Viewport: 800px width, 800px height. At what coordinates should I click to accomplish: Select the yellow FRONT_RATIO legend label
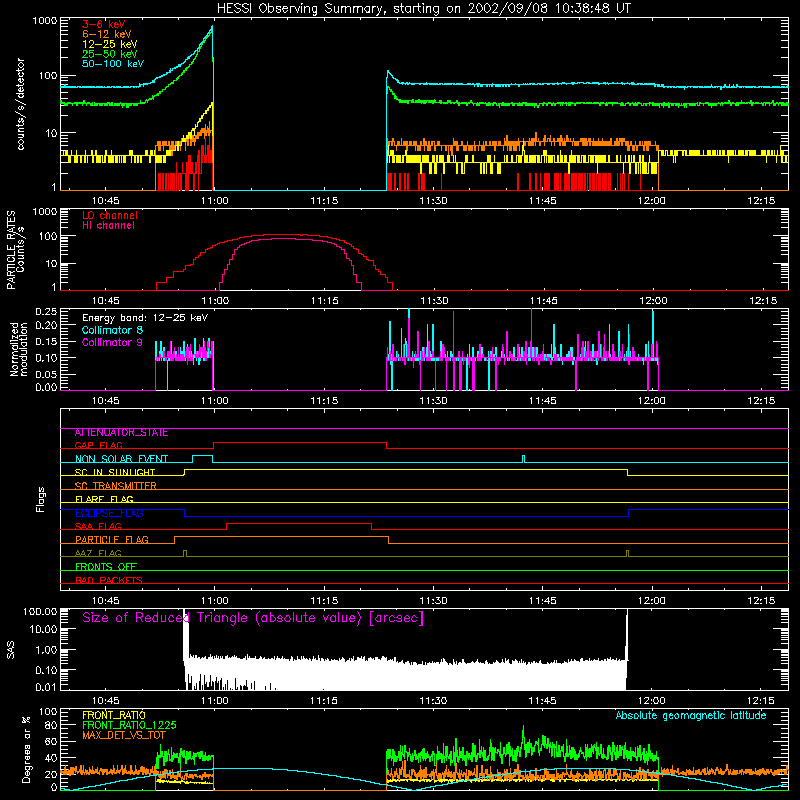(114, 715)
